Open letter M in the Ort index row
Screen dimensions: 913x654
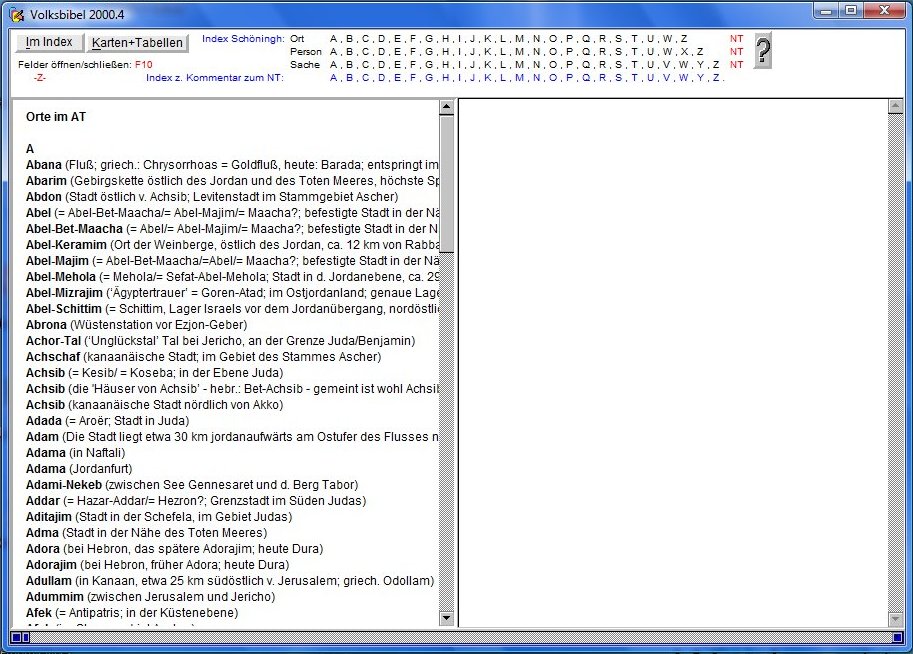click(x=519, y=38)
